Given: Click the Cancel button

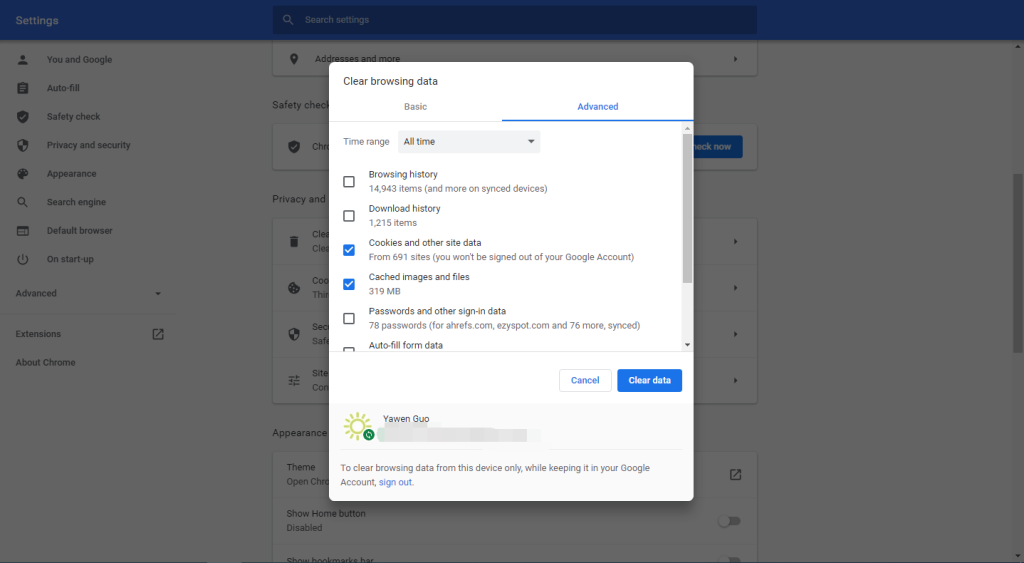Looking at the screenshot, I should point(585,380).
